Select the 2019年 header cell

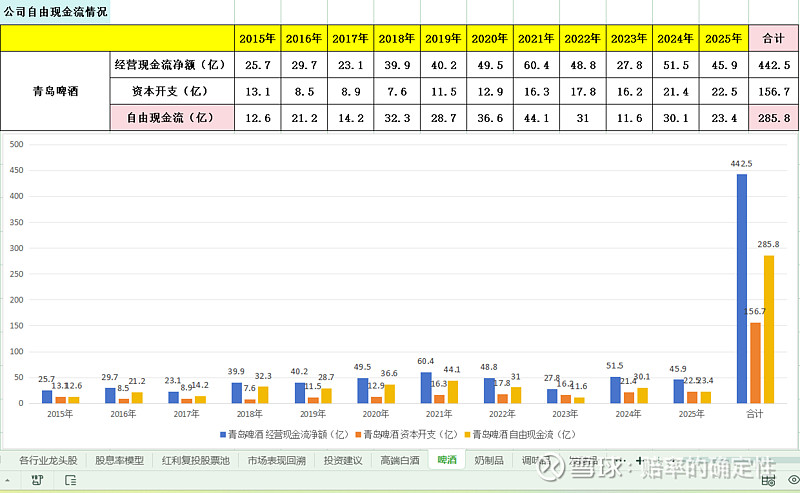[443, 38]
